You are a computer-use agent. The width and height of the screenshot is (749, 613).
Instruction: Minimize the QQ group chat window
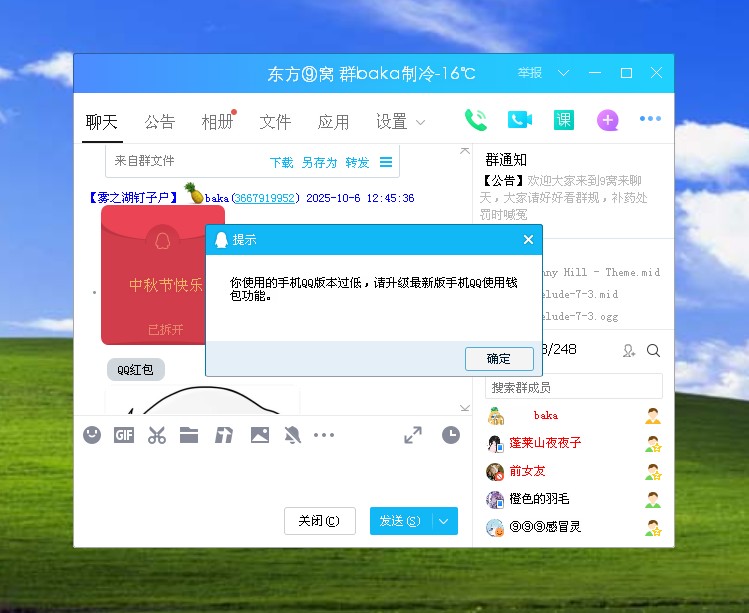[x=595, y=73]
